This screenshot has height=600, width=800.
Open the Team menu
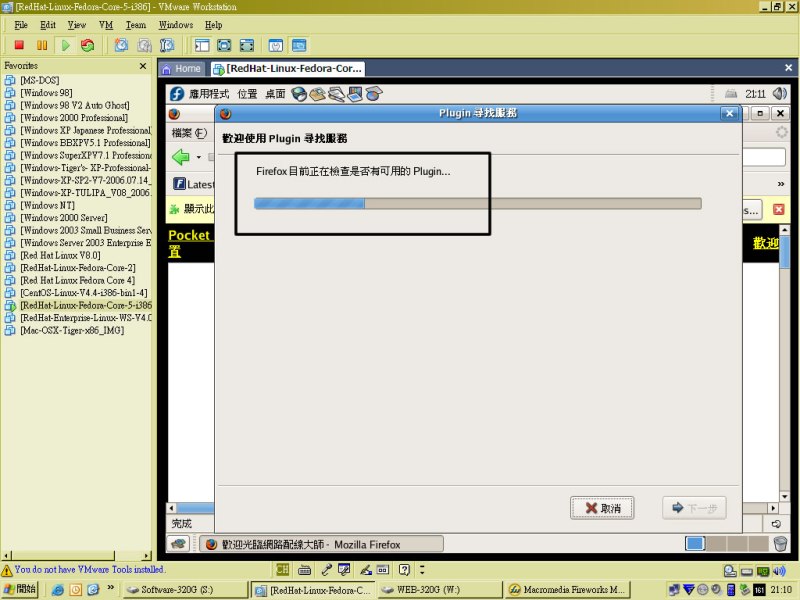pyautogui.click(x=136, y=25)
